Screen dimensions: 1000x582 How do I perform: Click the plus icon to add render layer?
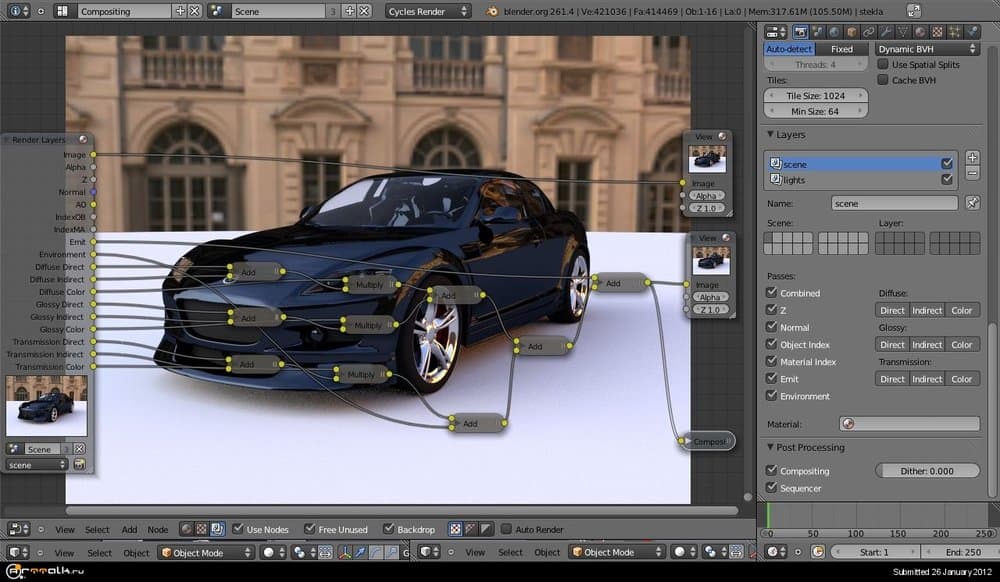973,158
